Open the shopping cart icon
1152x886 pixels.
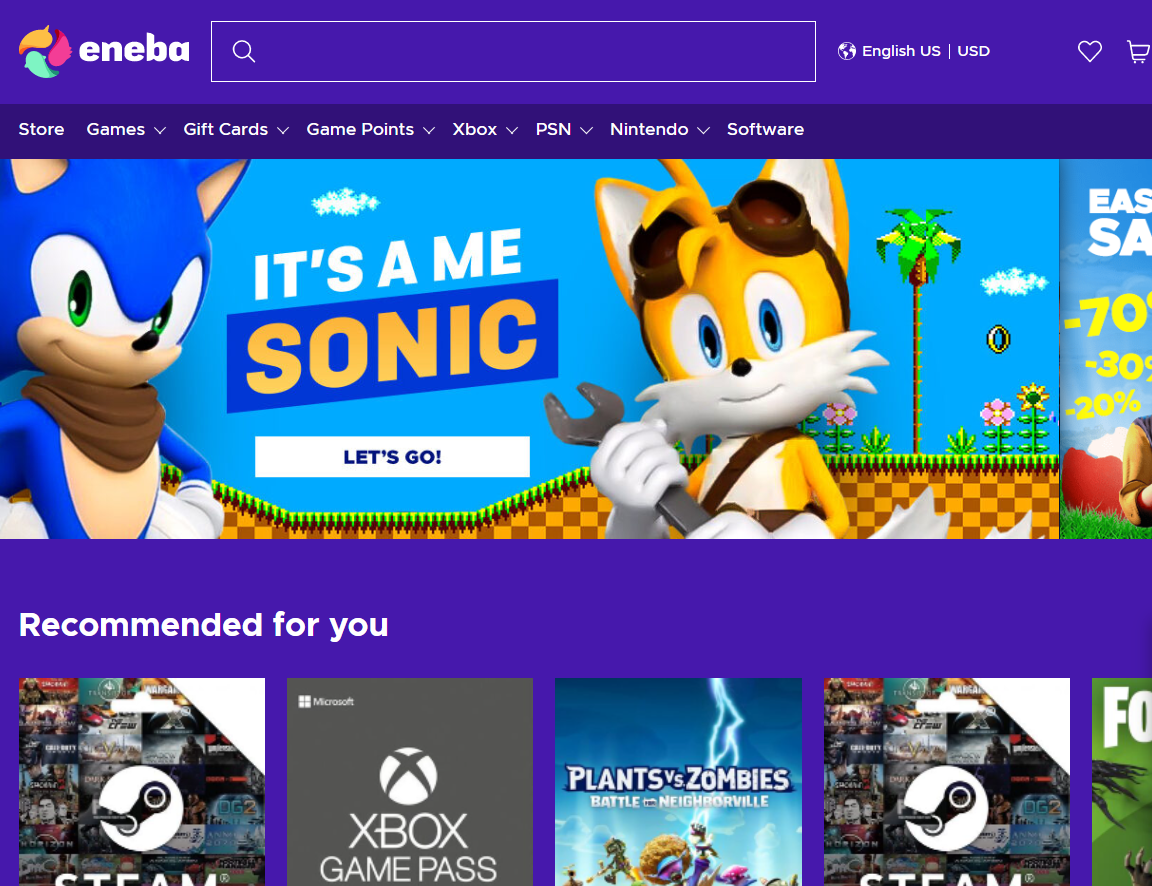coord(1139,51)
